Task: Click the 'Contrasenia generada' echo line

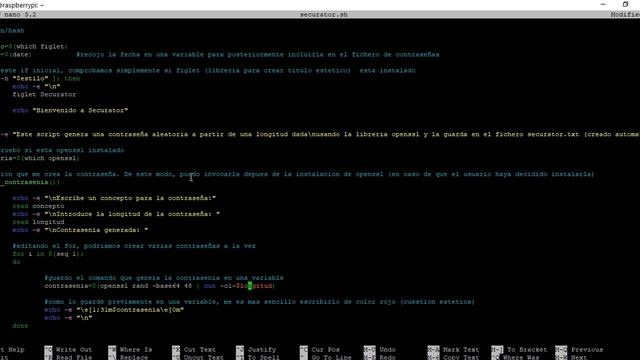Action: pos(80,230)
